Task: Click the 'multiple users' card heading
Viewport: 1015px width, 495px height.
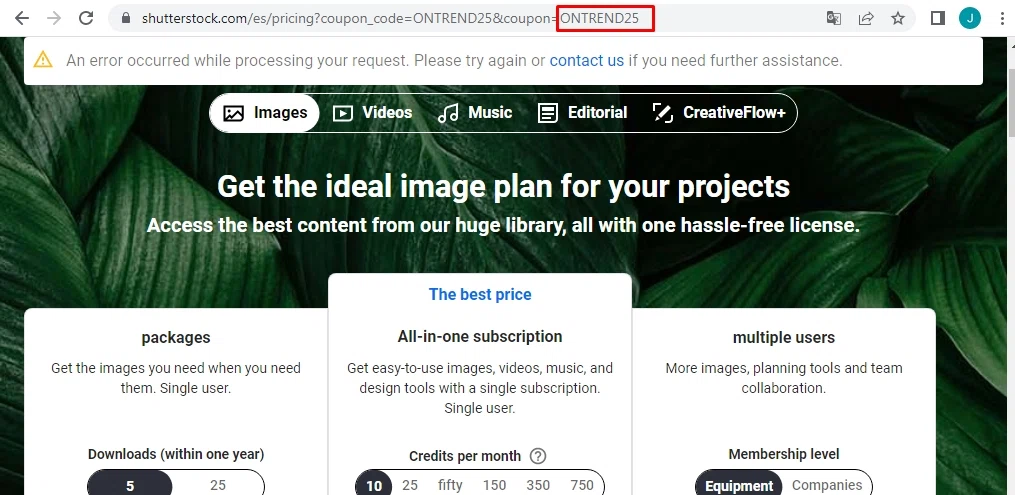Action: point(783,338)
